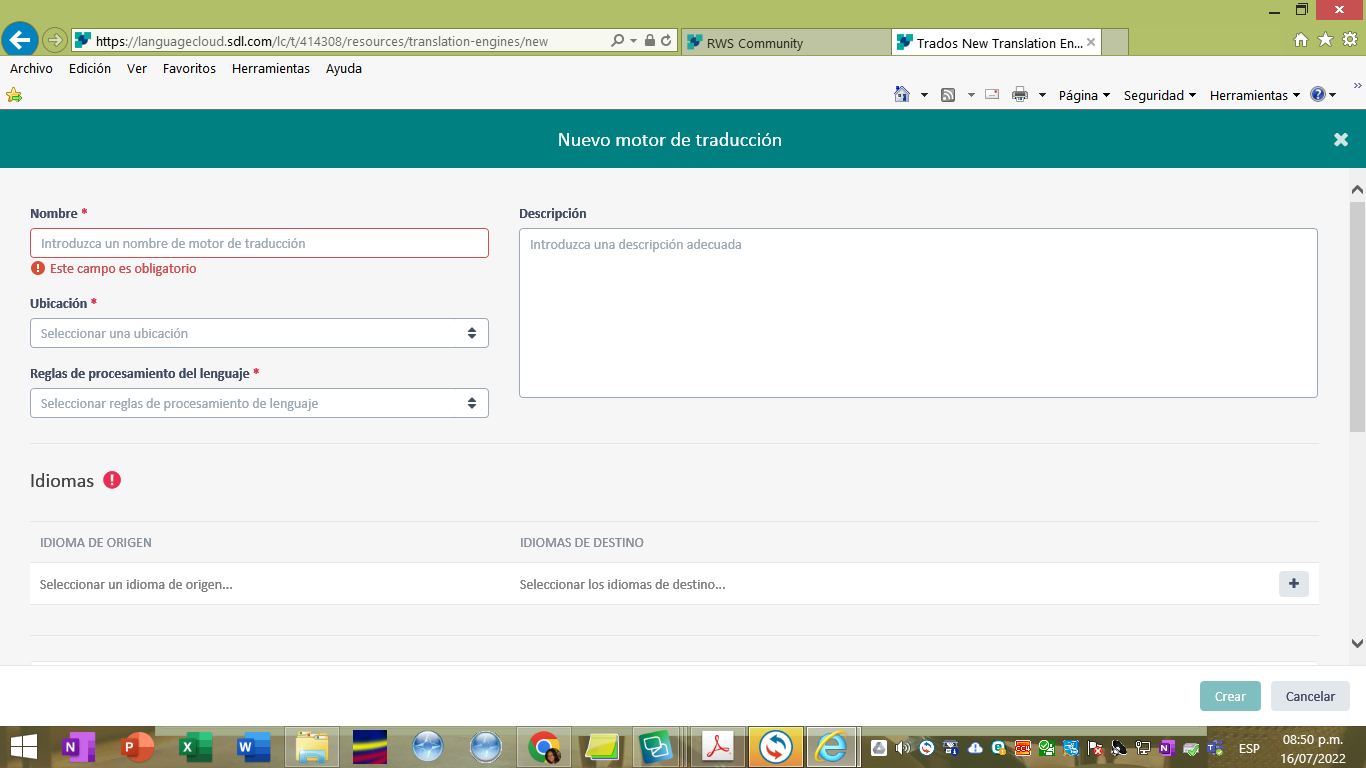
Task: Click the RSS feeds icon
Action: (x=947, y=95)
